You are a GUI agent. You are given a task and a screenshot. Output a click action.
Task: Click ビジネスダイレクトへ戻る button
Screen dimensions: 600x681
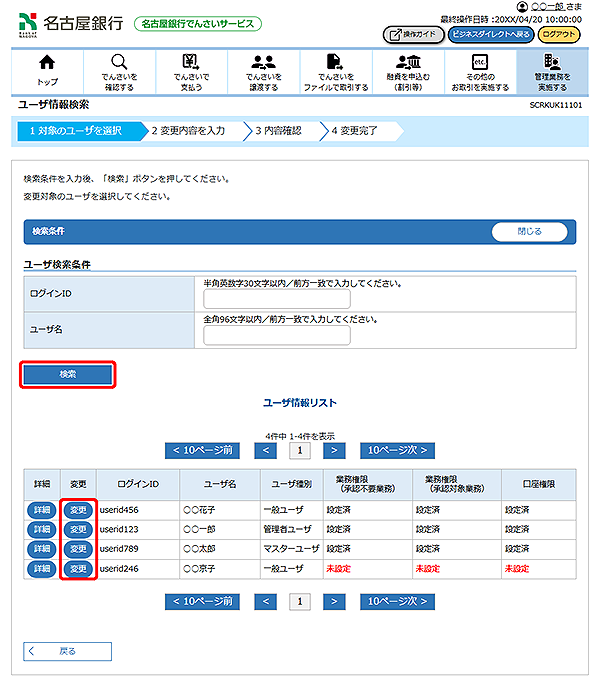[489, 34]
